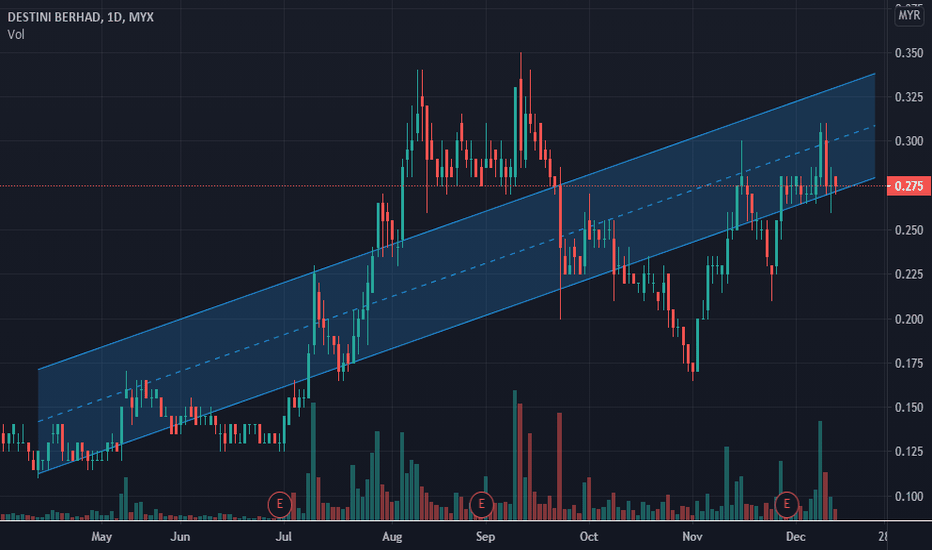Click the earnings E marker near September
932x550 pixels.
(x=481, y=504)
